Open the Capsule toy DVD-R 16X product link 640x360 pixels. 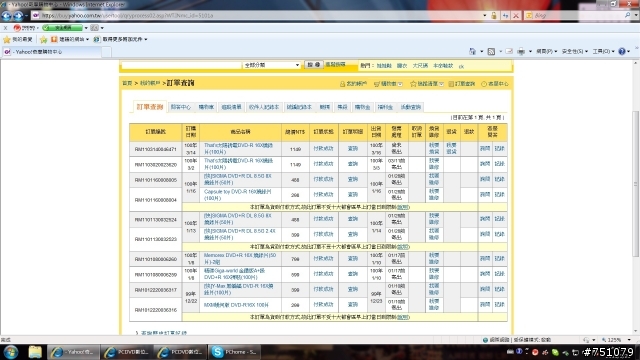(x=238, y=195)
